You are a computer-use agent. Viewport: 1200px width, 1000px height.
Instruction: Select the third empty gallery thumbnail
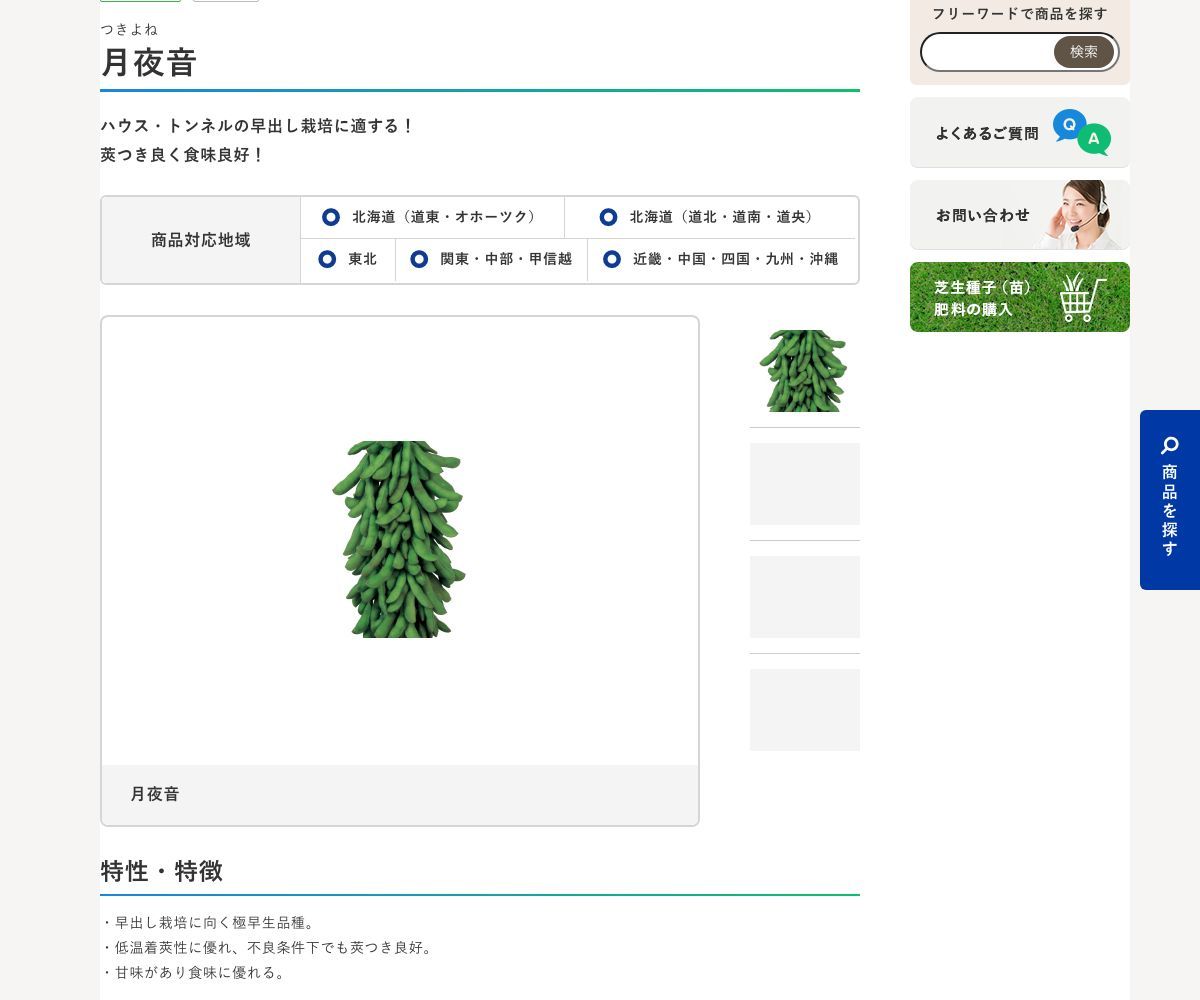805,597
